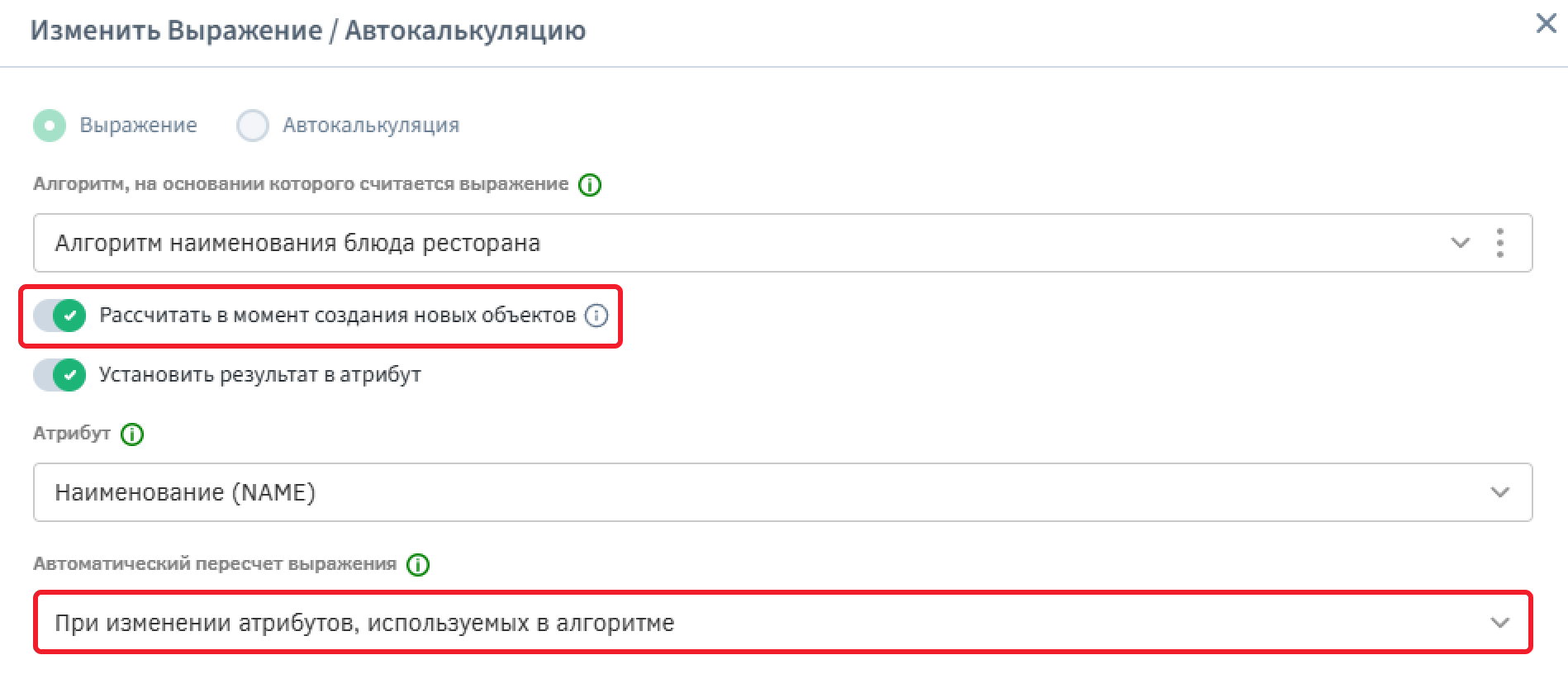The image size is (1568, 674).
Task: Click info icon next to Рассчитать toggle
Action: 596,316
